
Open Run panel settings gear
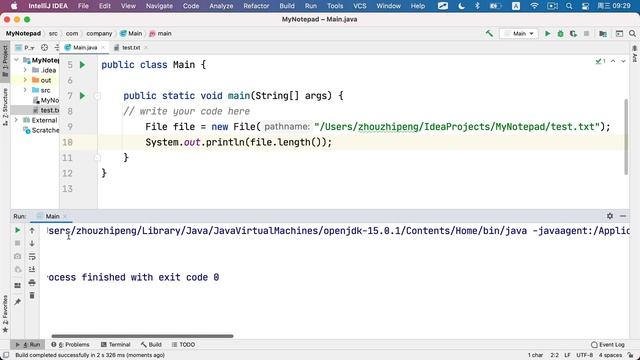pyautogui.click(x=610, y=216)
